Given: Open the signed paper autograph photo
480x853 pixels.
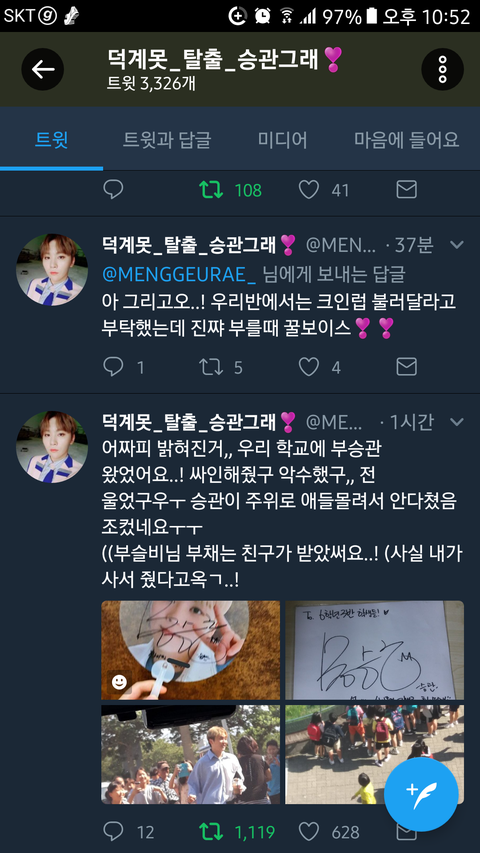Looking at the screenshot, I should 374,650.
